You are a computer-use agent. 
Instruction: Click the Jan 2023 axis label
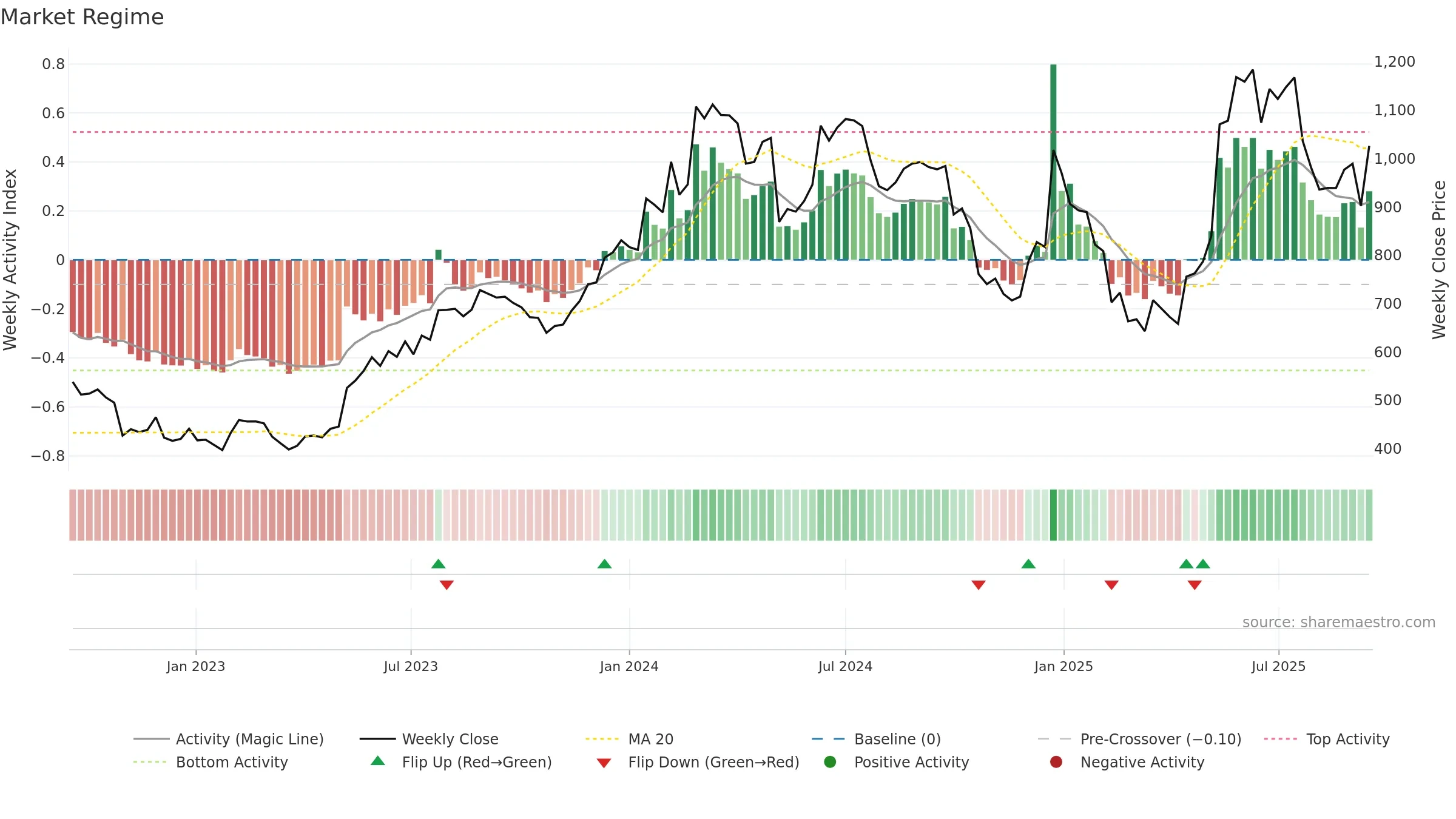[x=195, y=667]
